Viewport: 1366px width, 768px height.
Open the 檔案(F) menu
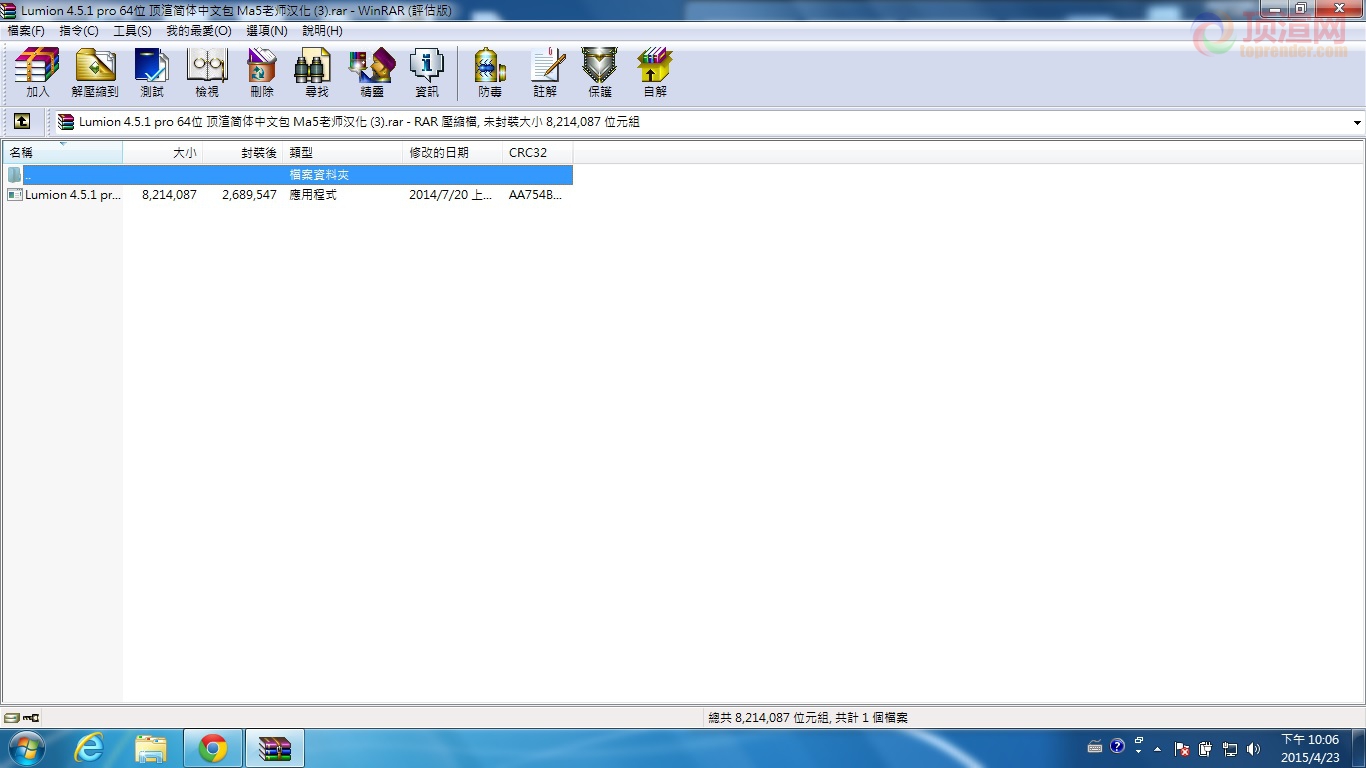pos(26,31)
